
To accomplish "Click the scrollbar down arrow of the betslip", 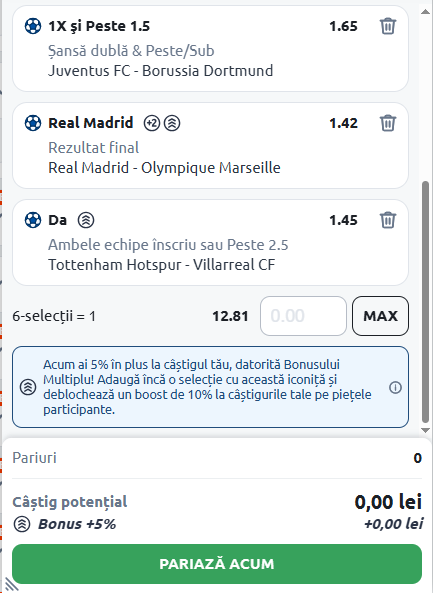I will tap(425, 430).
